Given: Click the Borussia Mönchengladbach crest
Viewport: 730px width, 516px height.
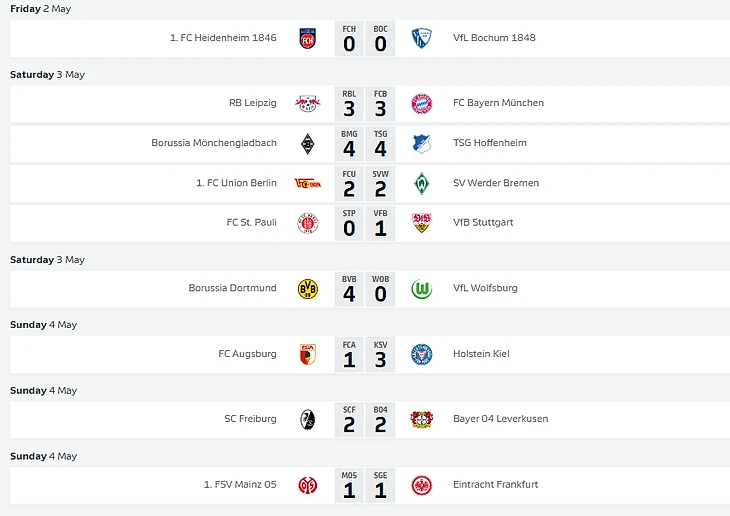Looking at the screenshot, I should pyautogui.click(x=307, y=143).
